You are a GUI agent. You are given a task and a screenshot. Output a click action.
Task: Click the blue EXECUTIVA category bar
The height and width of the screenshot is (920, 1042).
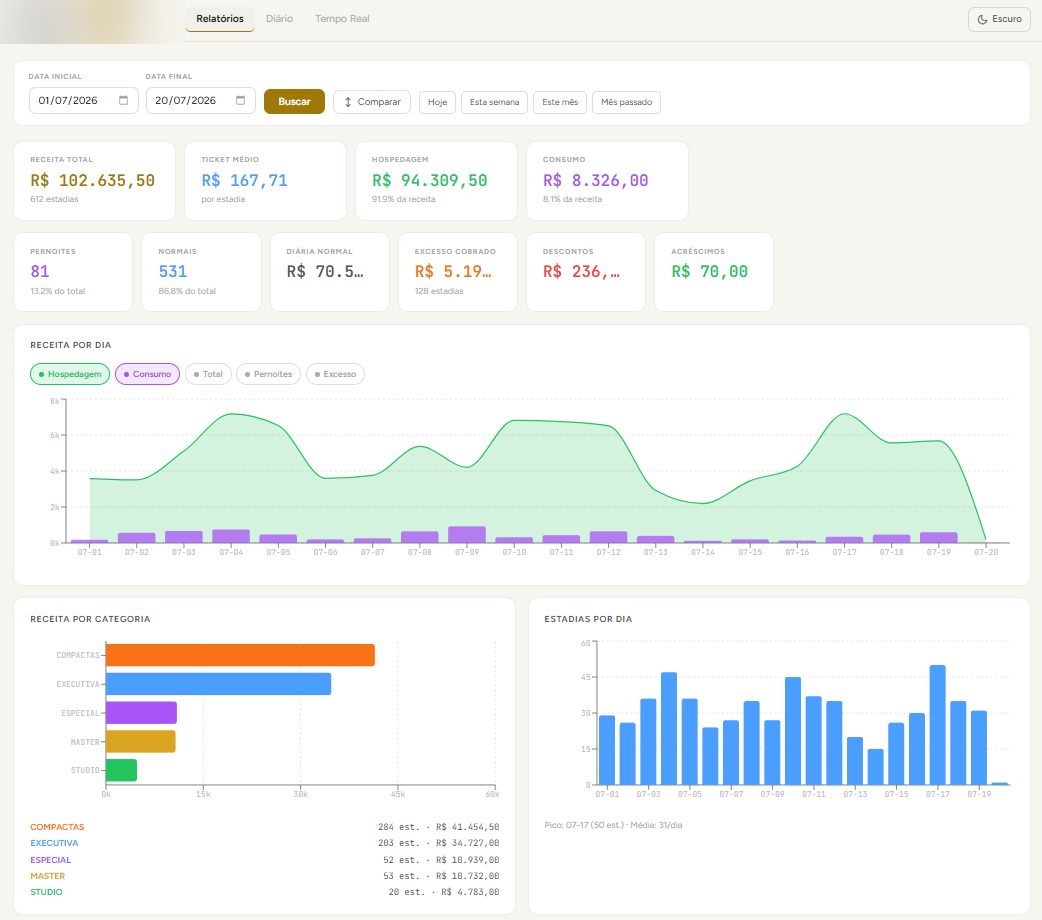point(218,684)
